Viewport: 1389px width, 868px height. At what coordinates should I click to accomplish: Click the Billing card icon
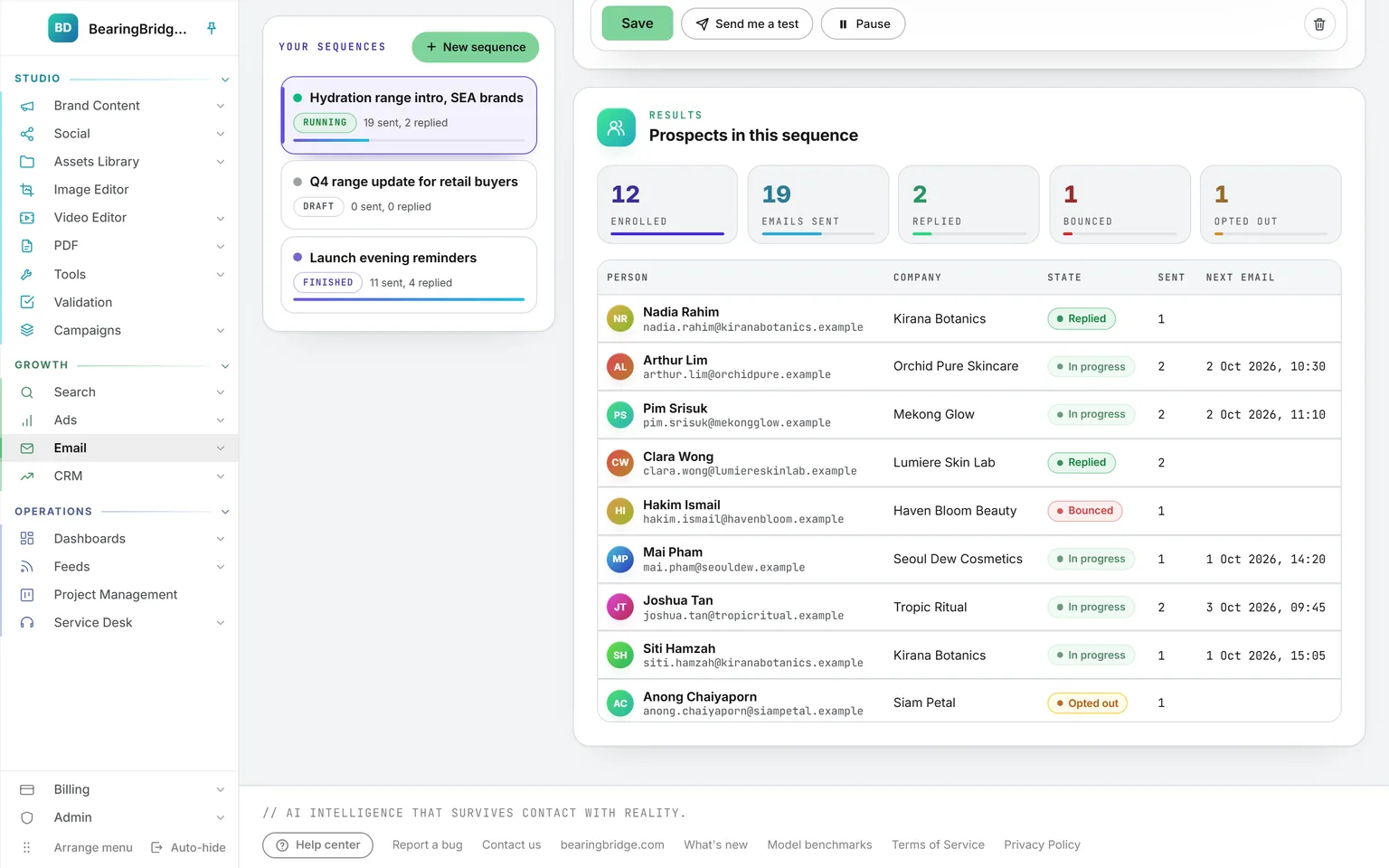[27, 789]
